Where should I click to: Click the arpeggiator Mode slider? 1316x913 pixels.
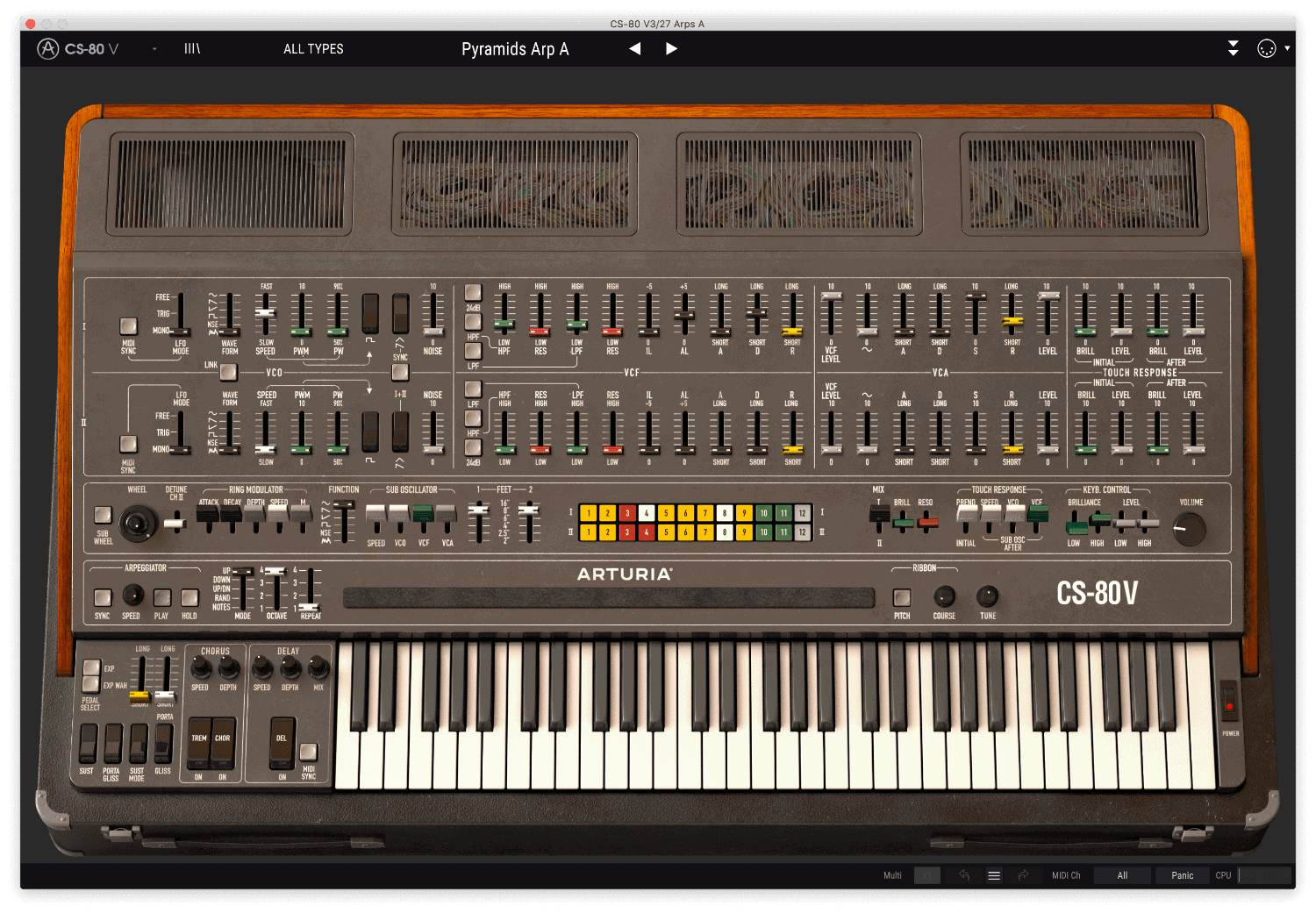coord(242,588)
